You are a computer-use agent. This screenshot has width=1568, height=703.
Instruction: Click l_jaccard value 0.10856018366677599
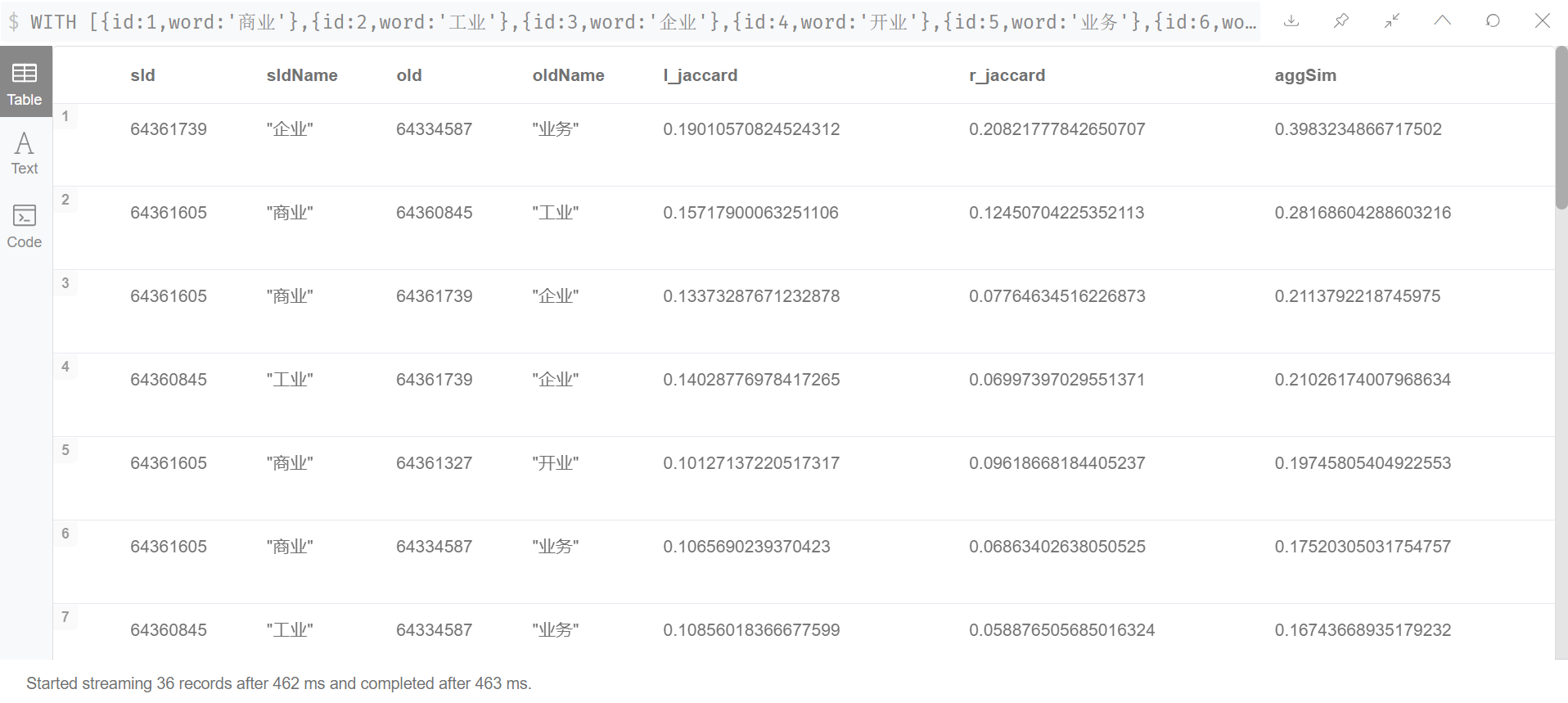click(751, 630)
